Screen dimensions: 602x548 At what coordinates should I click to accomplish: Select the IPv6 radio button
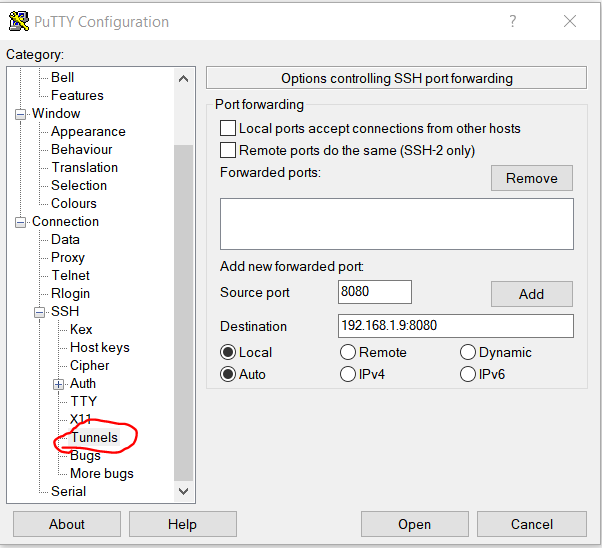468,374
